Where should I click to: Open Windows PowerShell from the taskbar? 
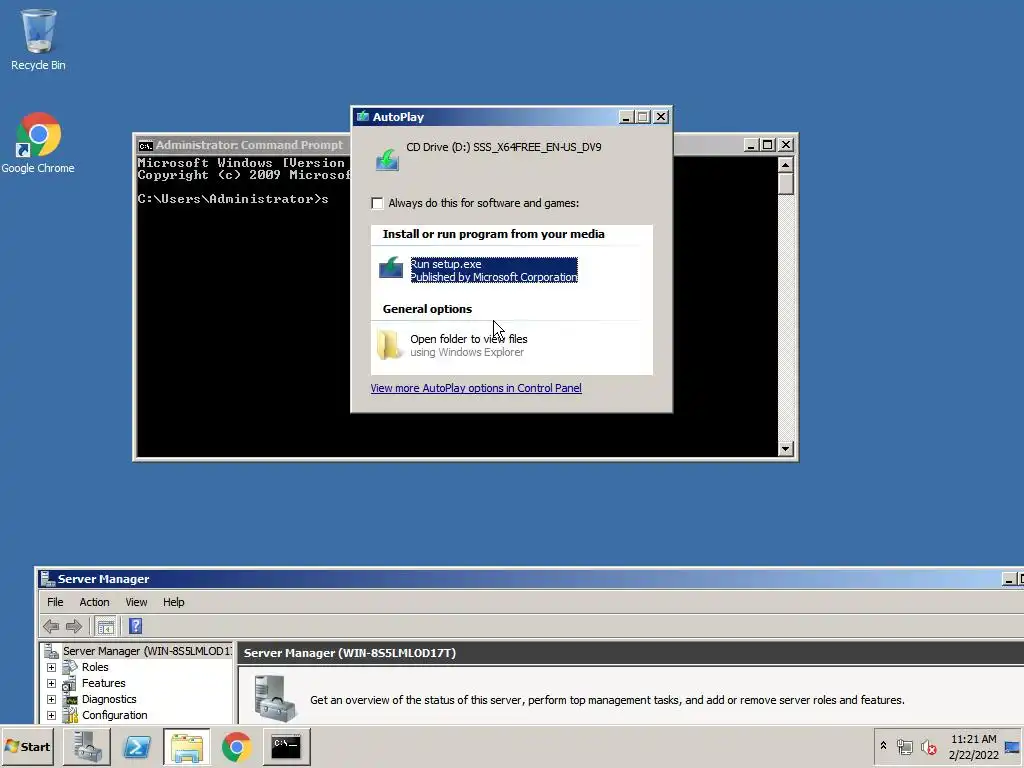click(137, 746)
